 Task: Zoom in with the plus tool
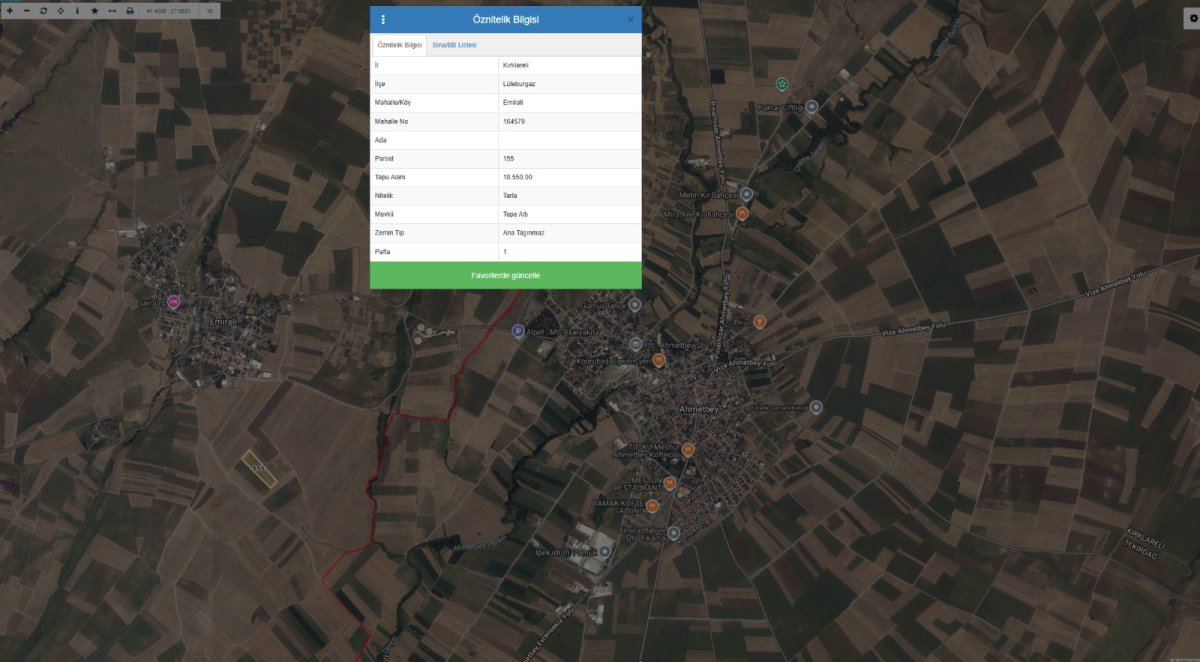(10, 10)
